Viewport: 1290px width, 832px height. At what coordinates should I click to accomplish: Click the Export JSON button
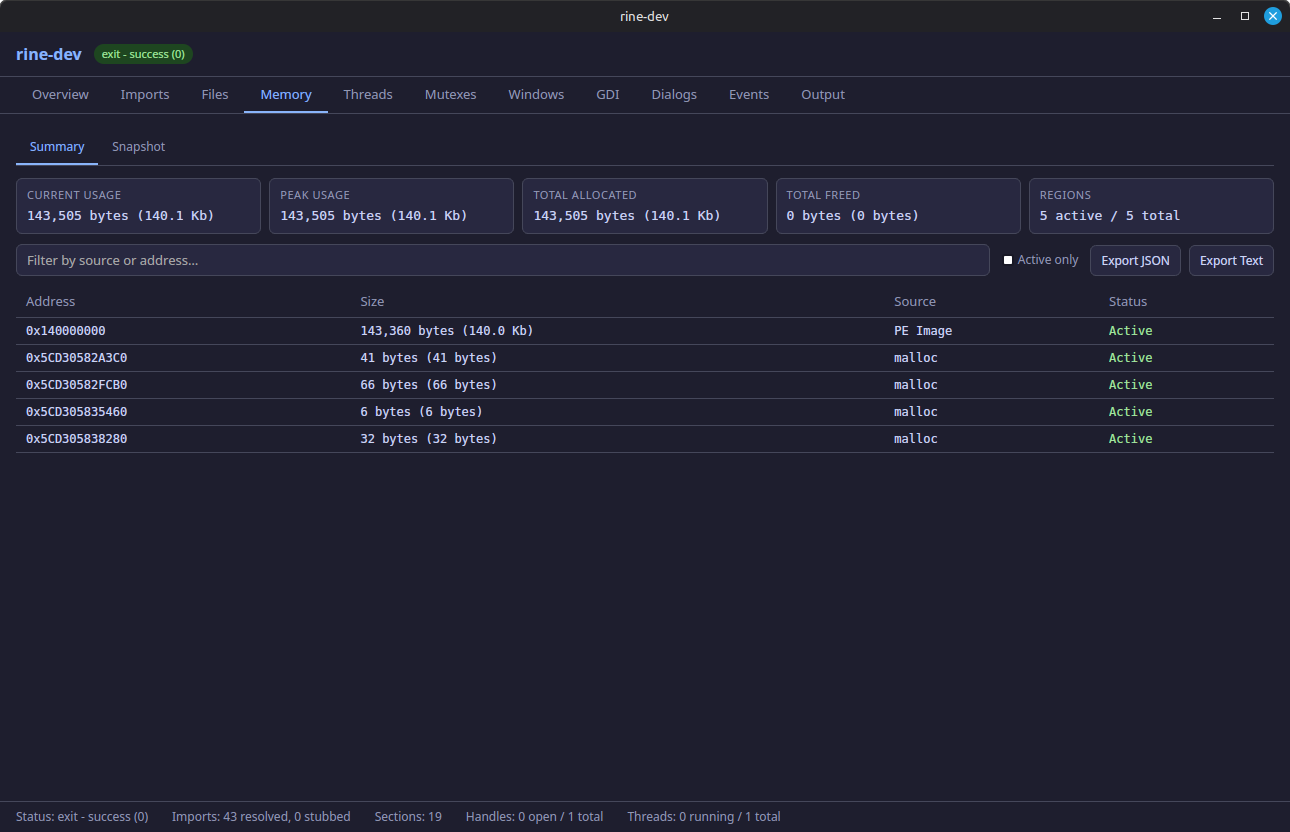pyautogui.click(x=1135, y=260)
